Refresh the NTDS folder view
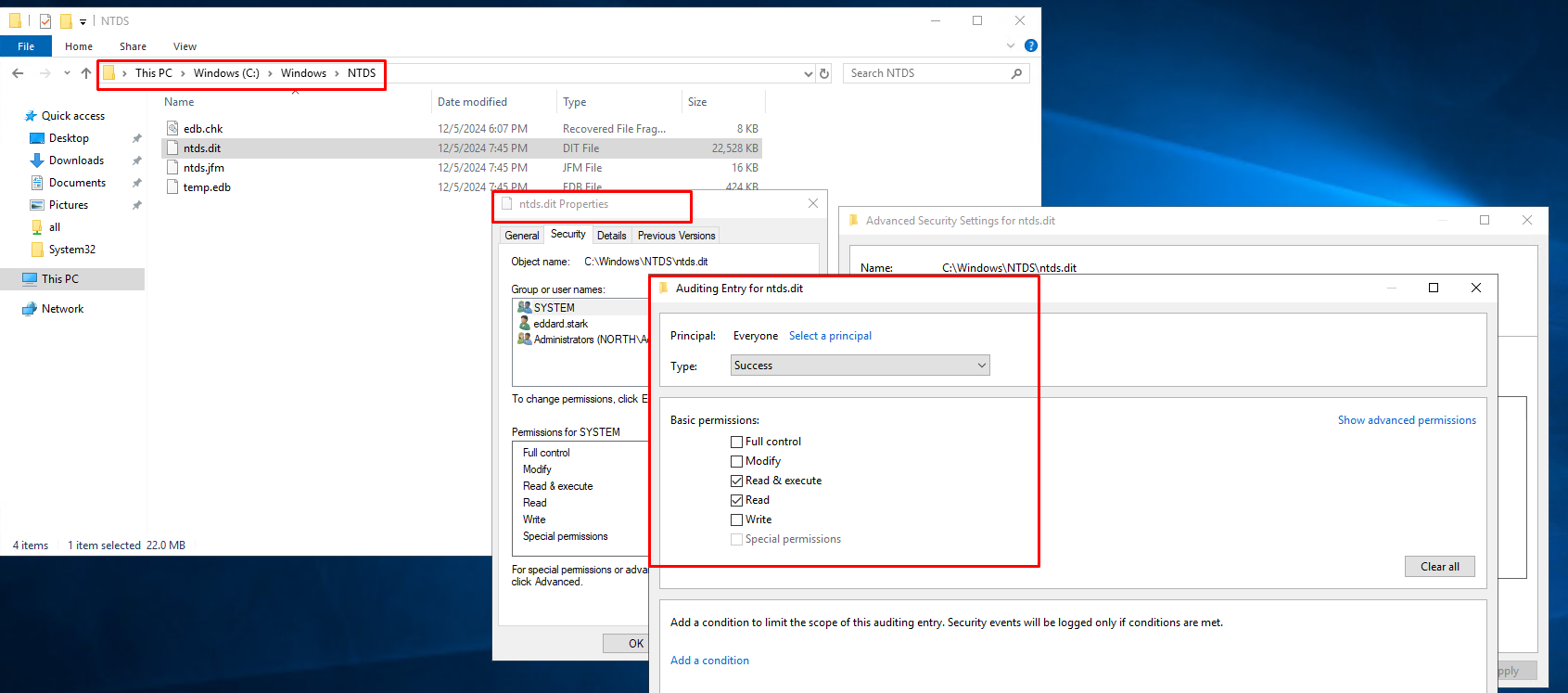 click(824, 73)
